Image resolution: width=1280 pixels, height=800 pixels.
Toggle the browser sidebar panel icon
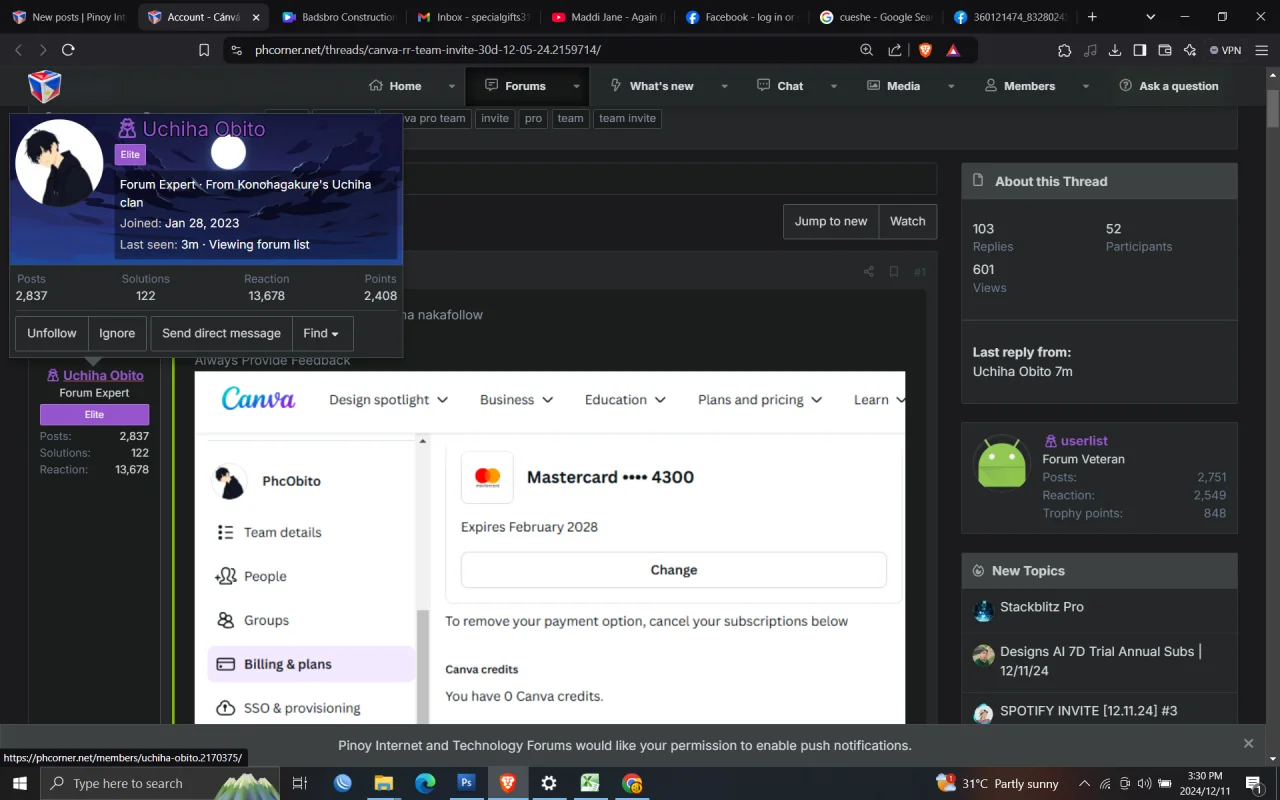click(x=1139, y=50)
